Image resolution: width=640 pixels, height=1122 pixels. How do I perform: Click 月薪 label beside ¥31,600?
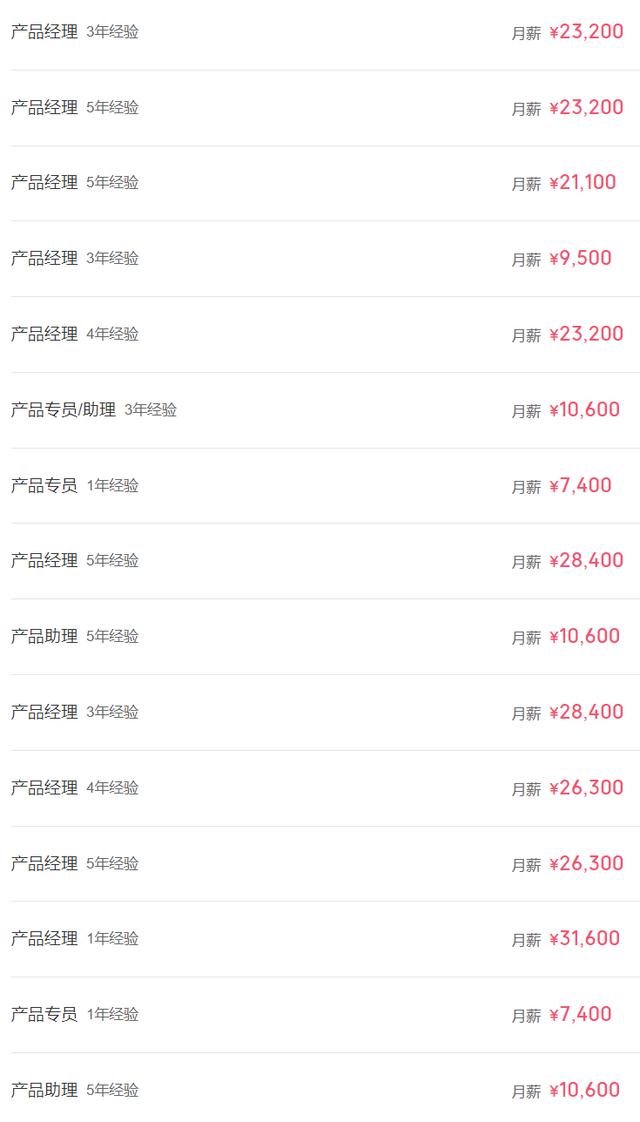(x=526, y=940)
